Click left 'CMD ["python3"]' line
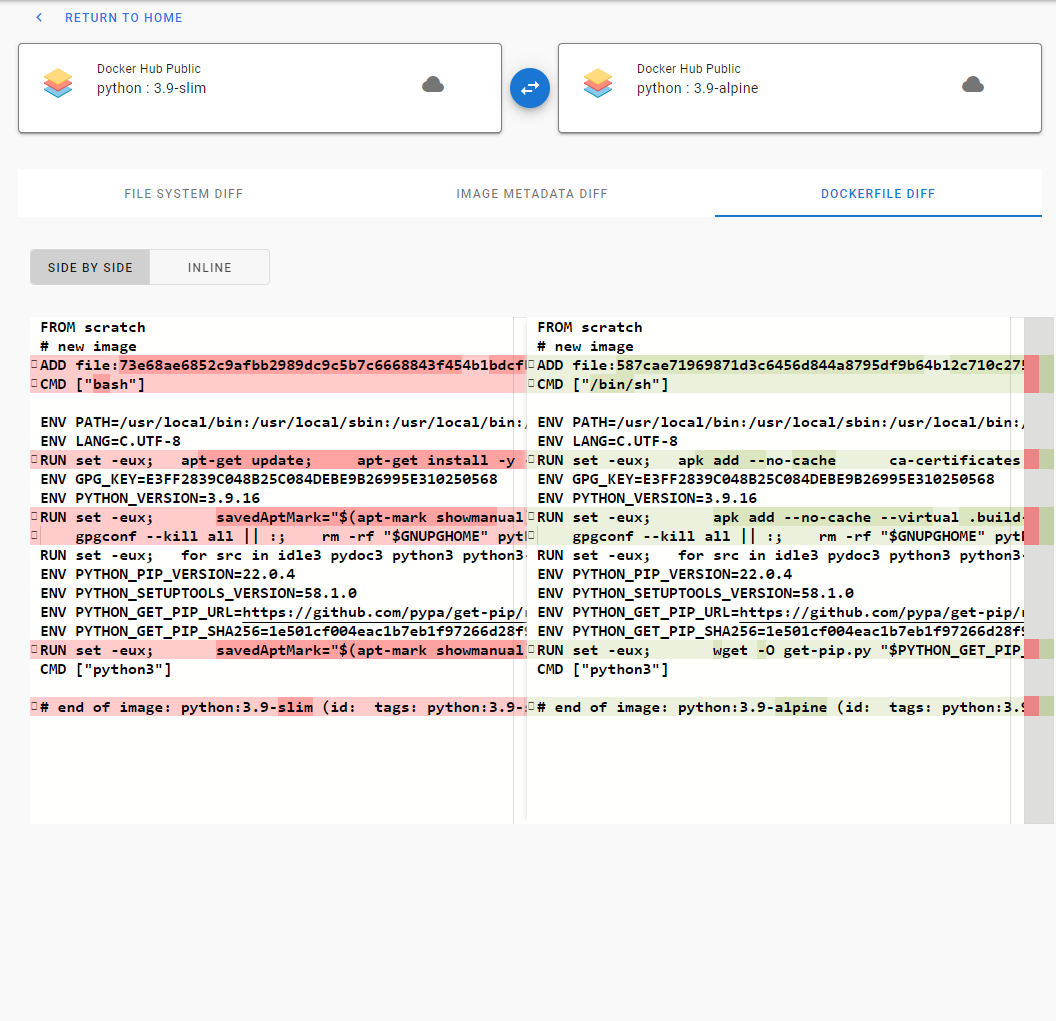This screenshot has height=1021, width=1056. click(106, 669)
